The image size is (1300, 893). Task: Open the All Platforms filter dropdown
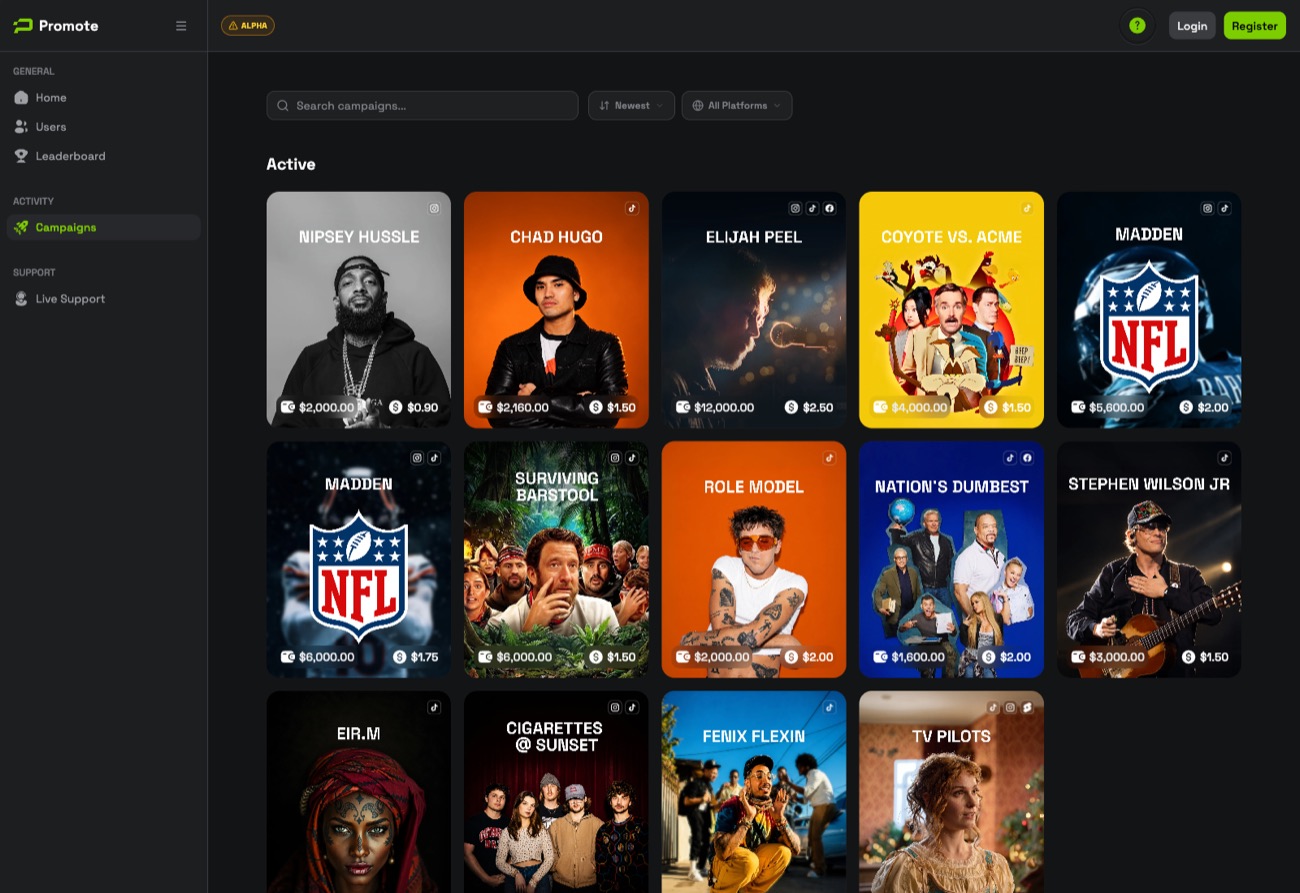[x=737, y=106]
